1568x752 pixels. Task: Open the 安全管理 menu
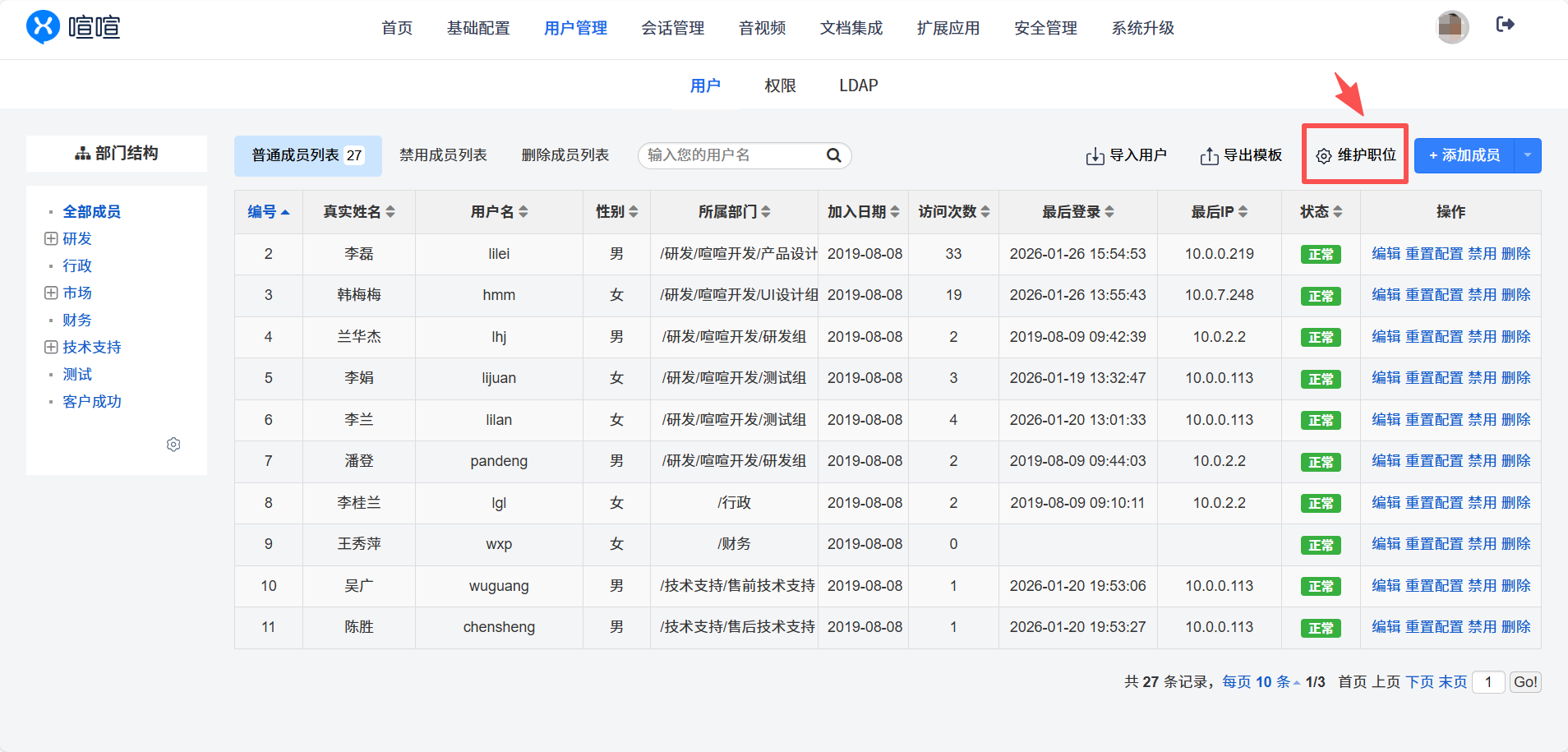[x=1045, y=28]
